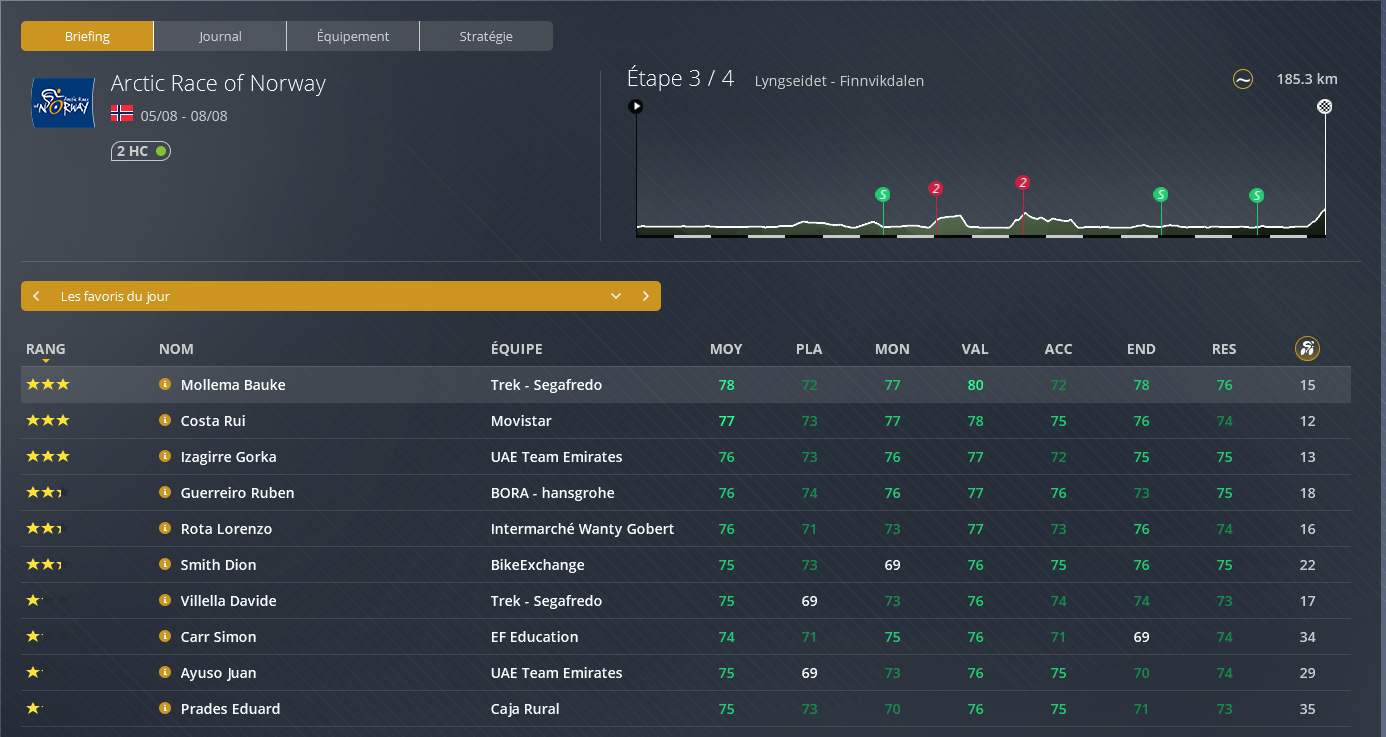Select the sprint marker after second climb

click(1161, 194)
